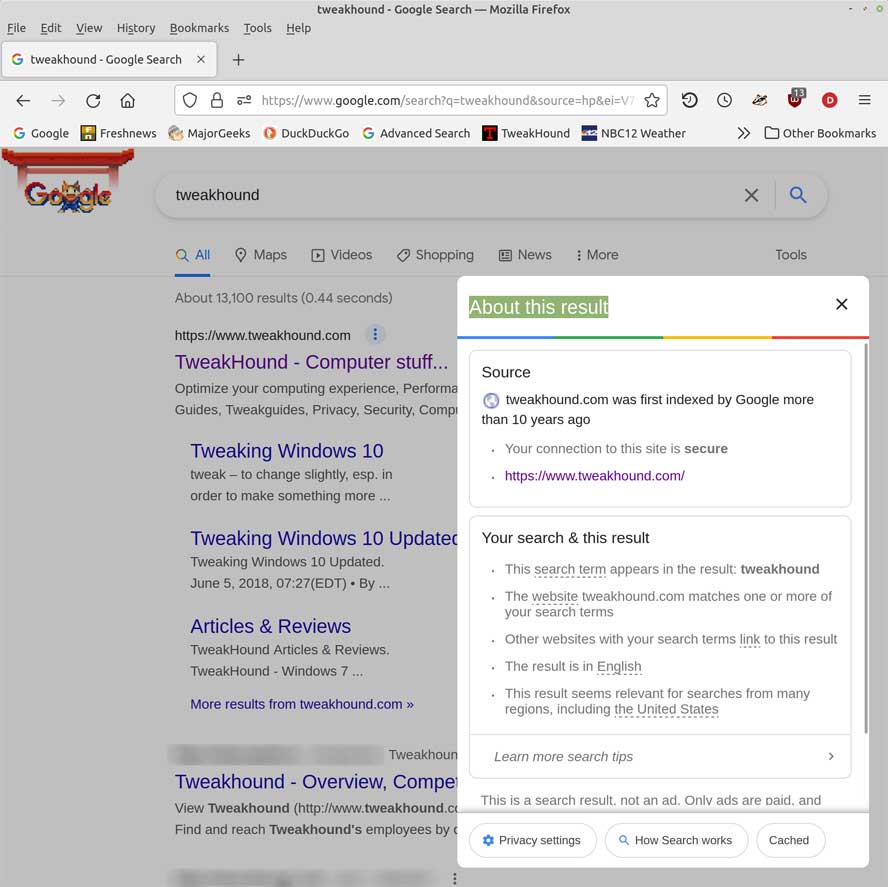The image size is (888, 887).
Task: Click the Firefox address bar URL
Action: pos(447,101)
